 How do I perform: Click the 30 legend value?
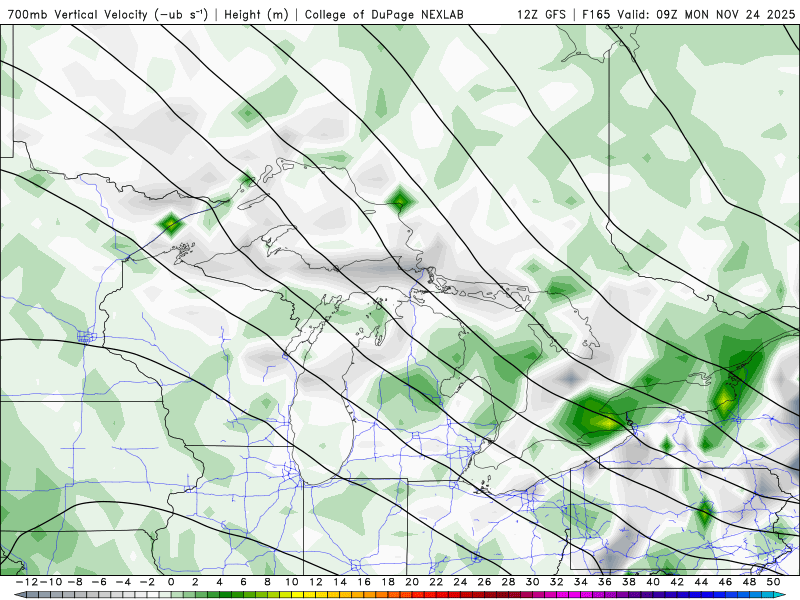[532, 582]
